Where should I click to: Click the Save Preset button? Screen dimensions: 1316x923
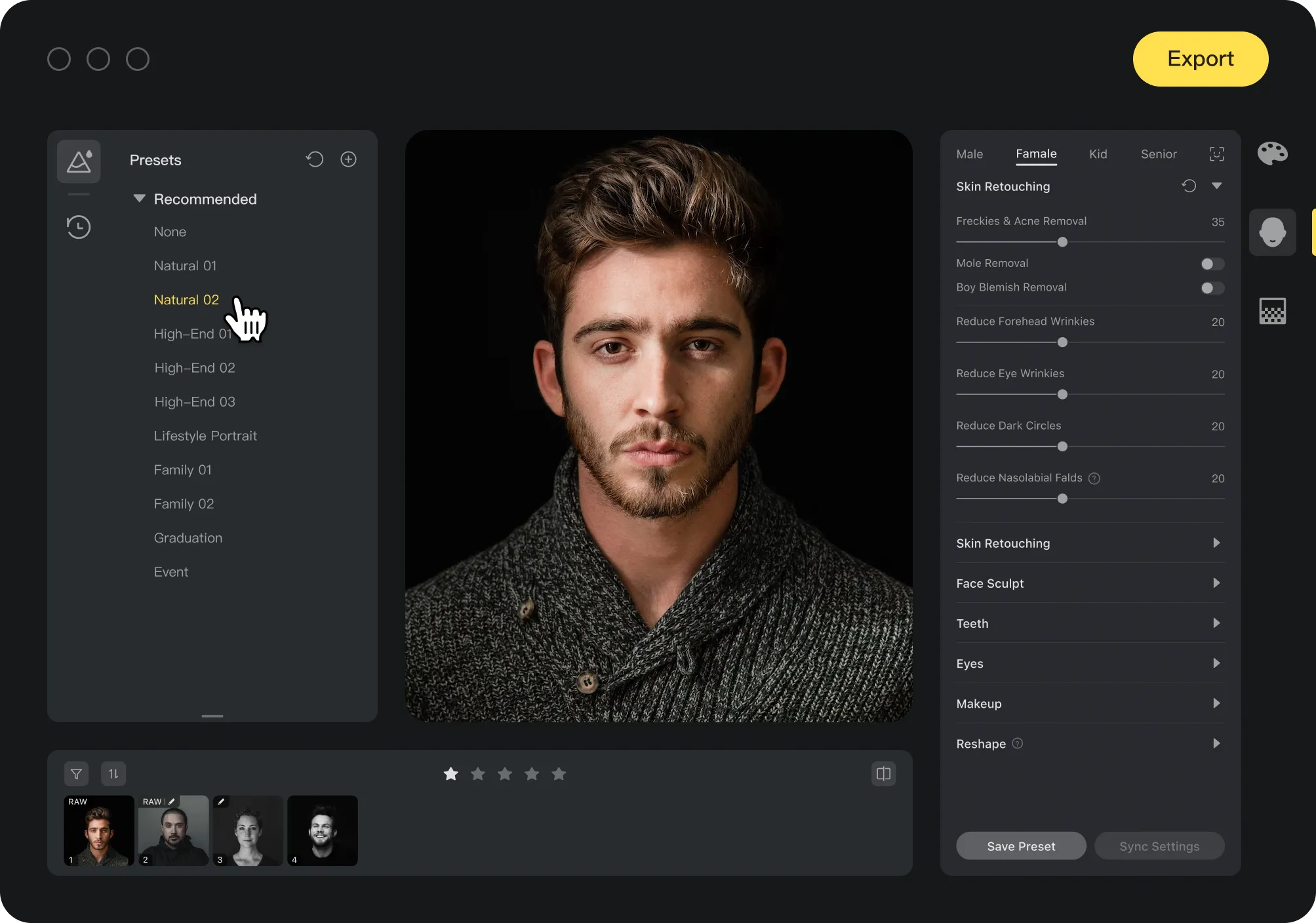point(1020,846)
